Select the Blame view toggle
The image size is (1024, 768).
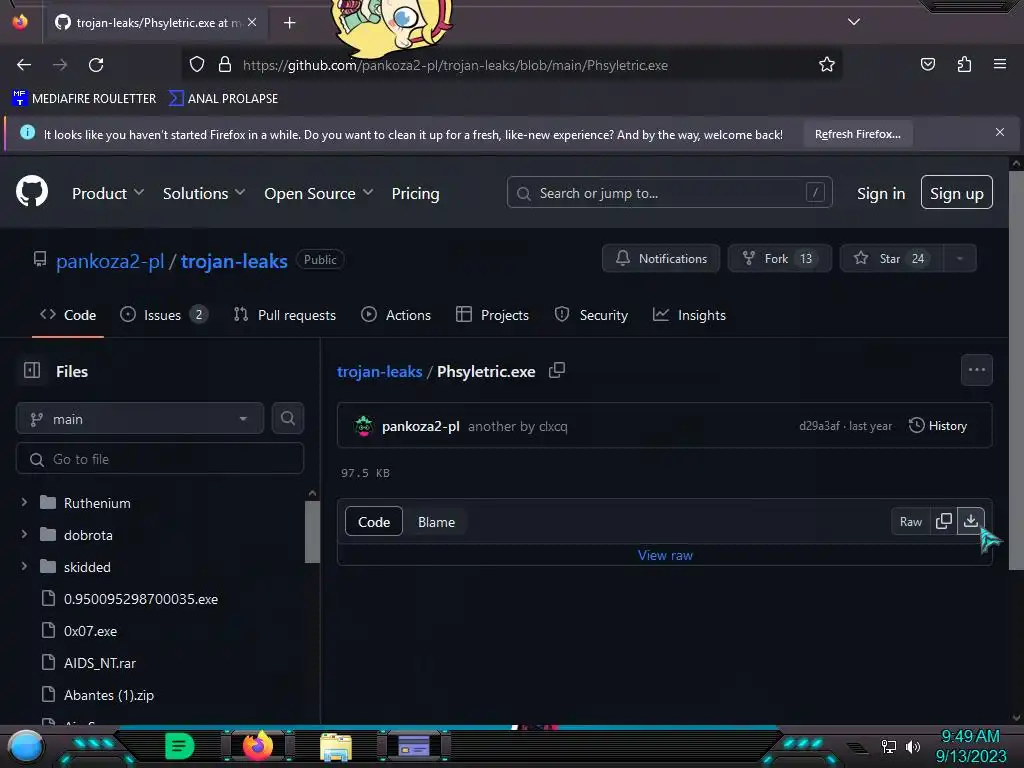coord(436,522)
